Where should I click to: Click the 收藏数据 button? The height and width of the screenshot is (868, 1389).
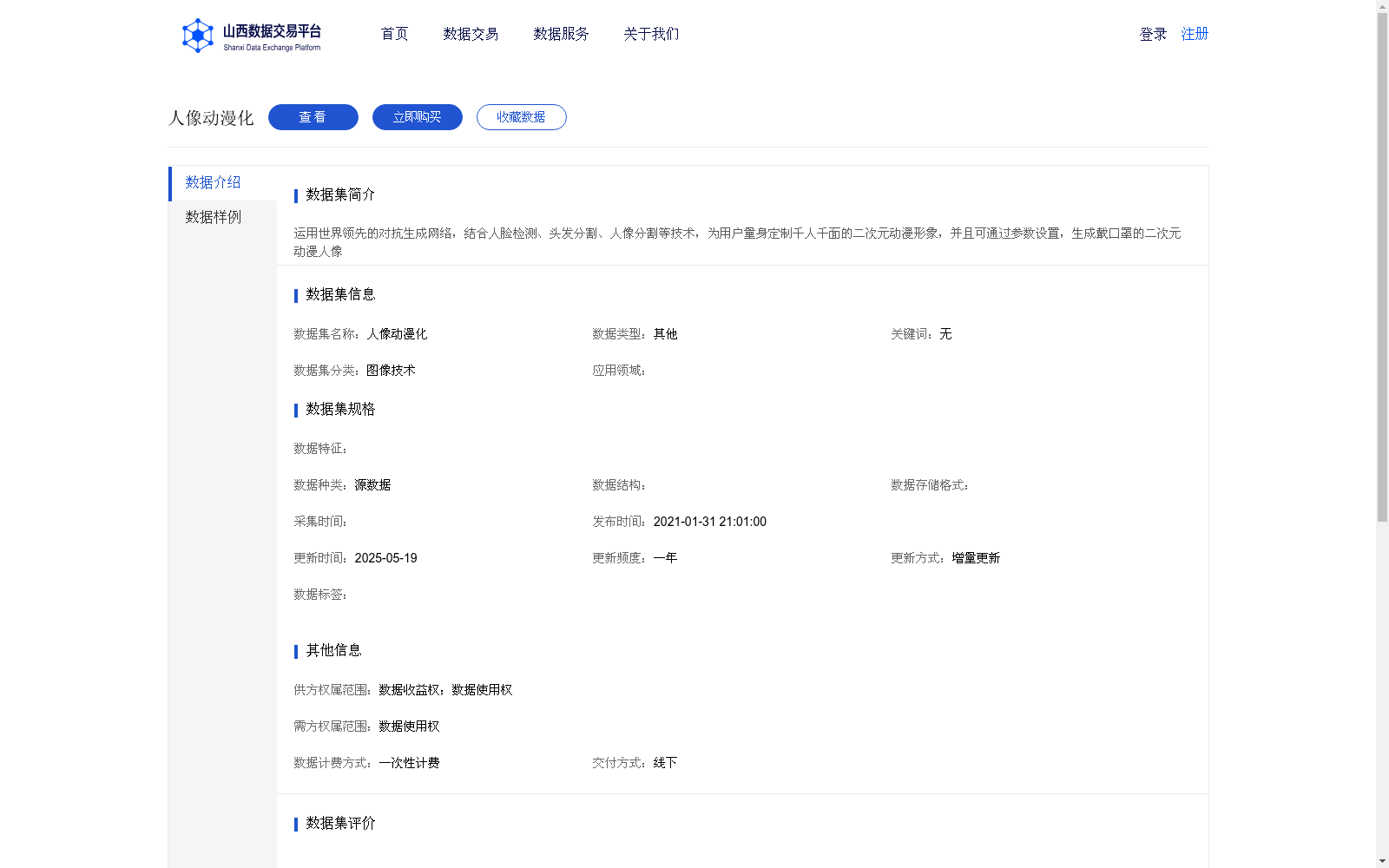(522, 117)
